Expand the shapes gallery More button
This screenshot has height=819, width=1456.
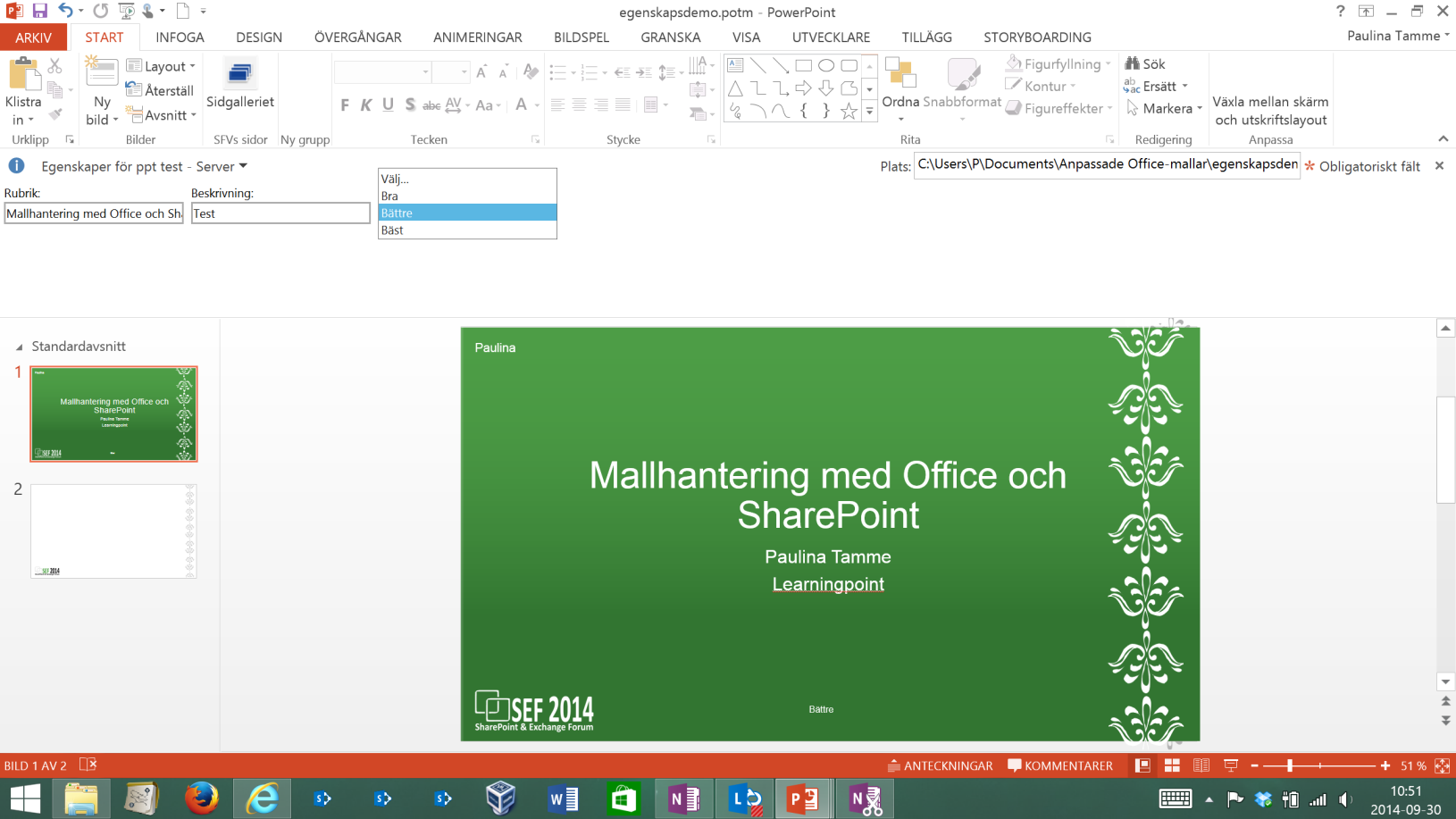(869, 112)
